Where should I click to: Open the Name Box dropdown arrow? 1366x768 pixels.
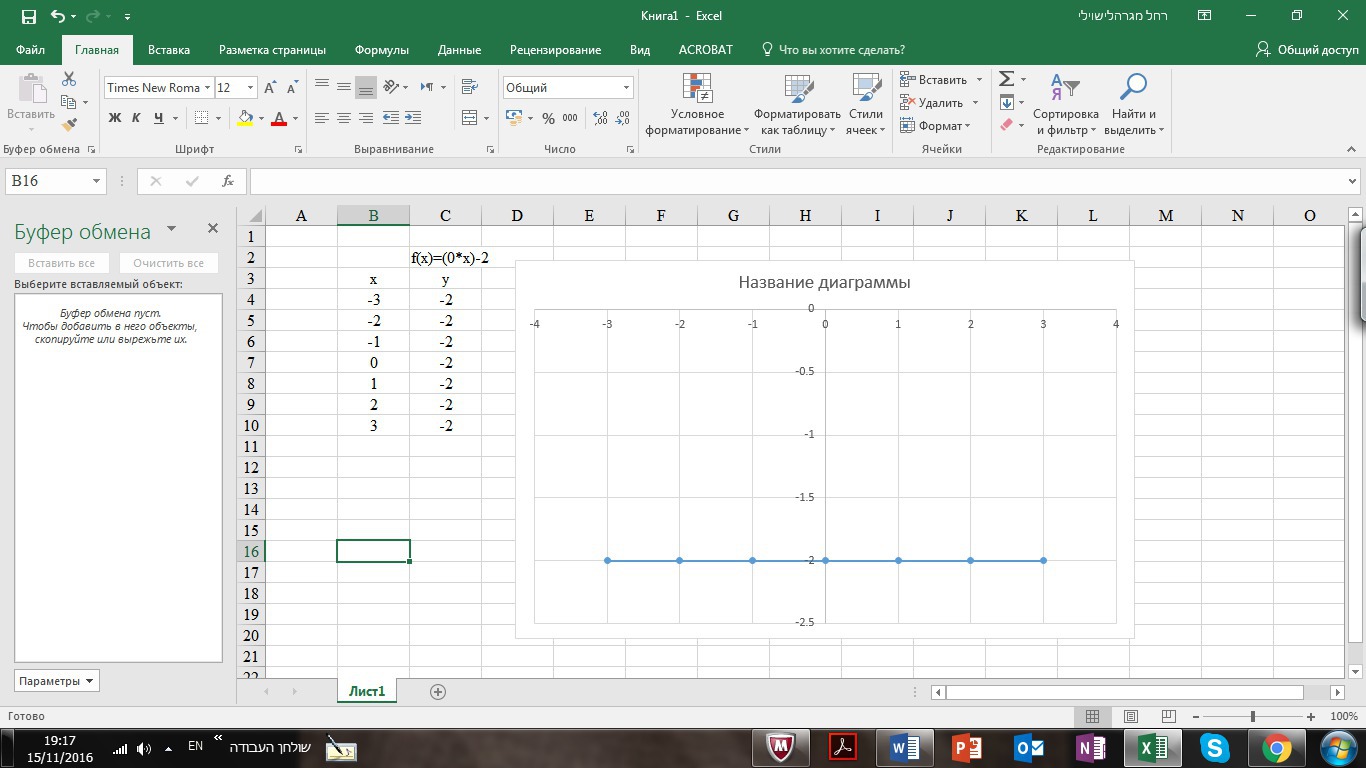[x=97, y=181]
